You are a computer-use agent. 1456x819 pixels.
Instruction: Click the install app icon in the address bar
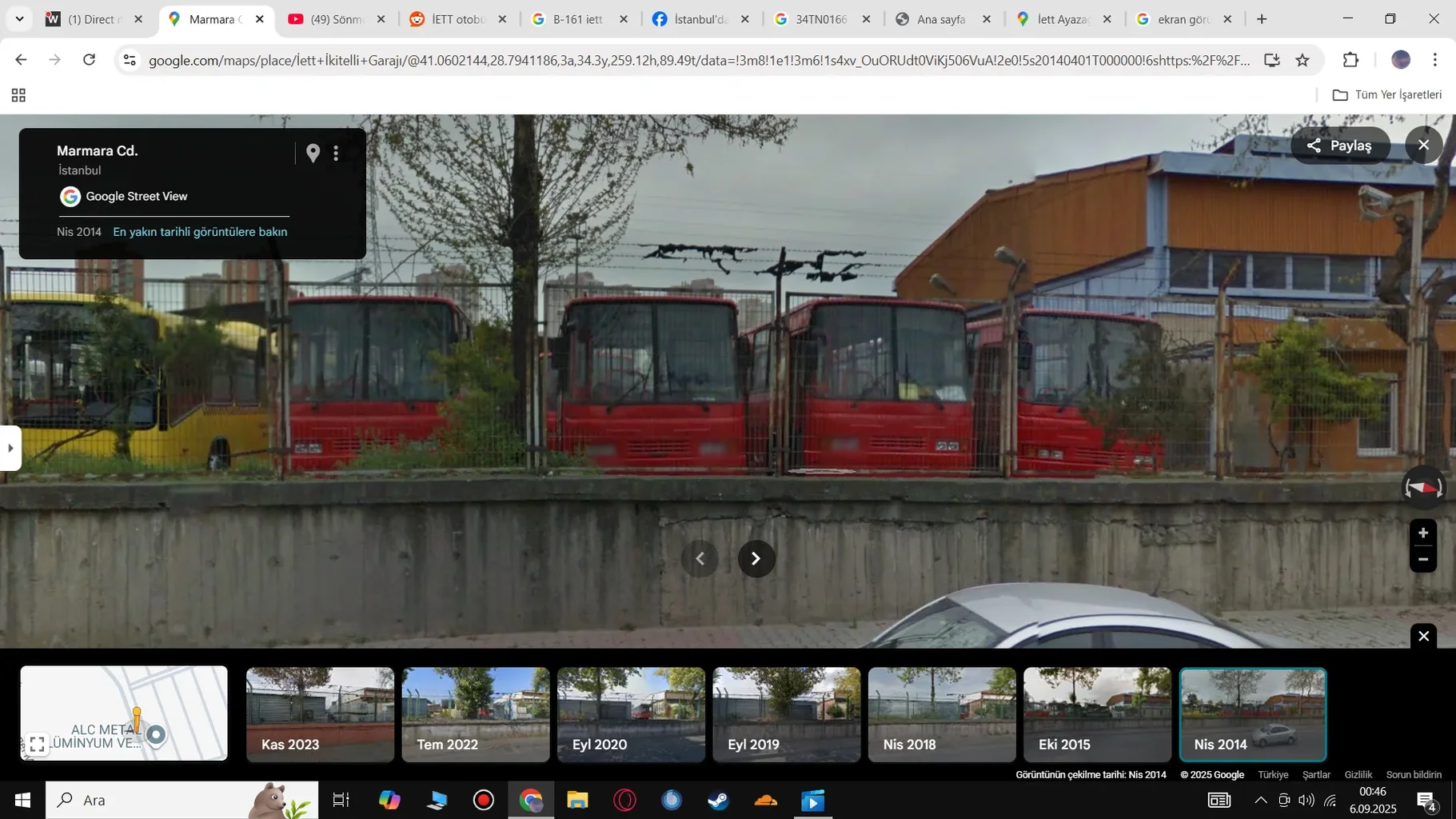[1271, 59]
